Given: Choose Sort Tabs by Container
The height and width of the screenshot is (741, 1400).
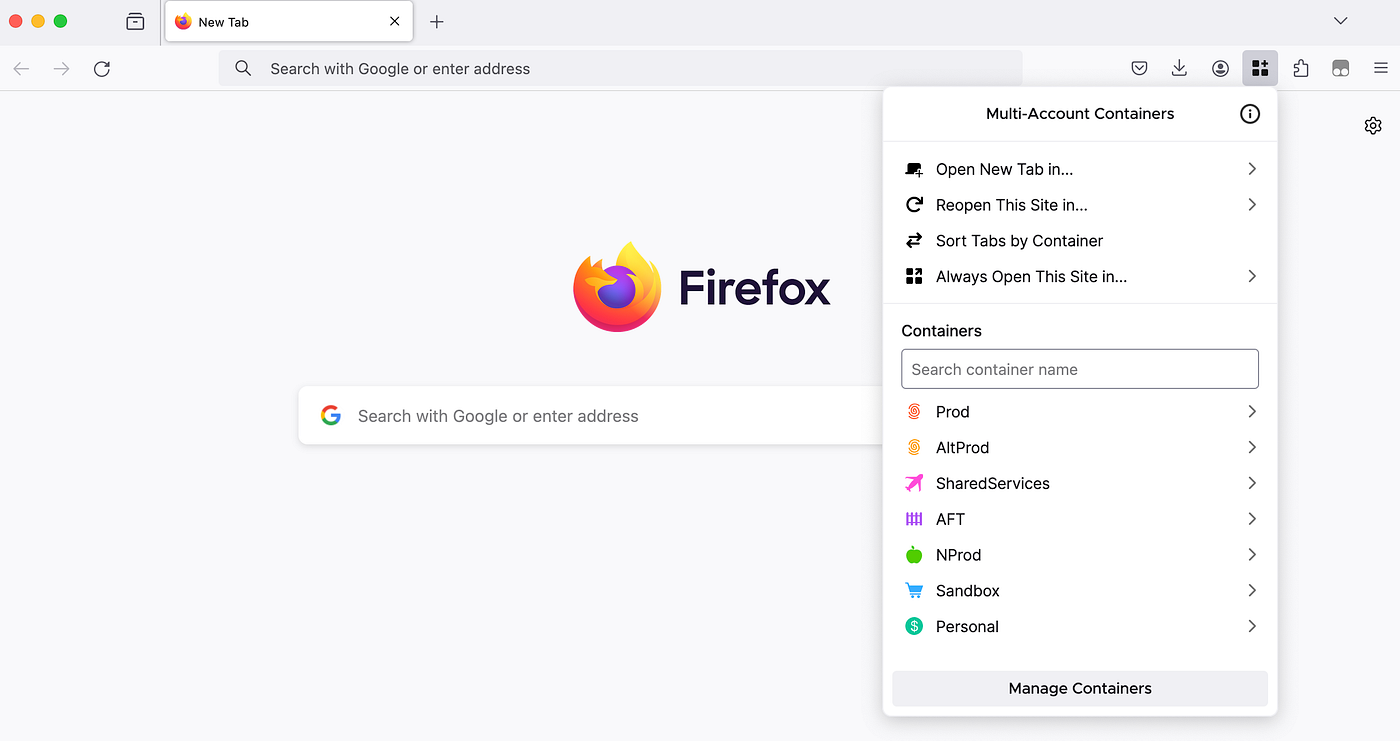Looking at the screenshot, I should point(1080,241).
